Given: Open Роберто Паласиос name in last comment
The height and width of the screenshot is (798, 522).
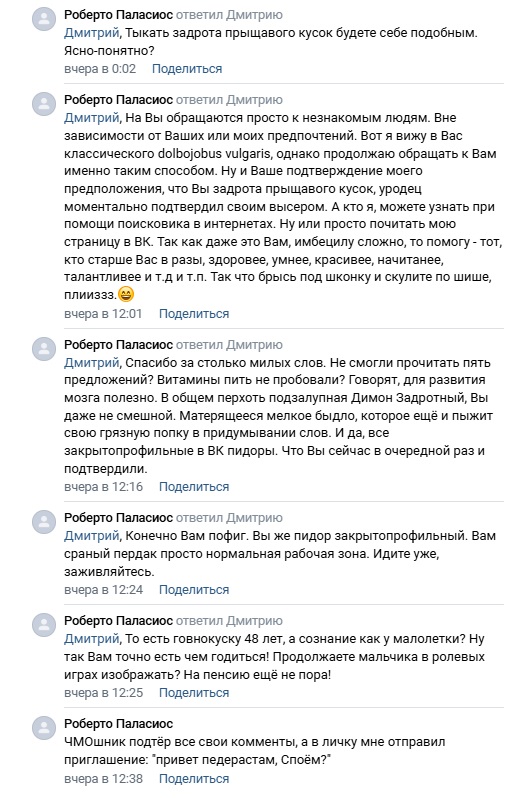Looking at the screenshot, I should click(119, 724).
